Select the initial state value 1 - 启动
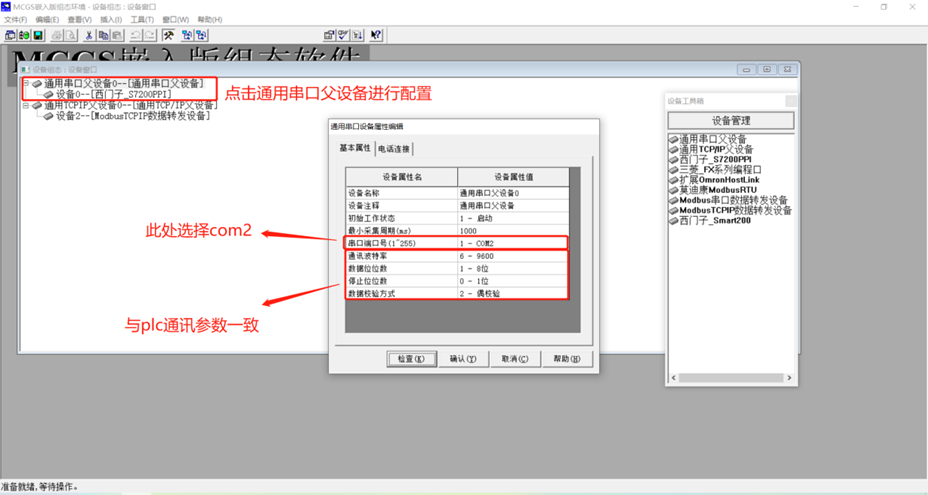 513,218
